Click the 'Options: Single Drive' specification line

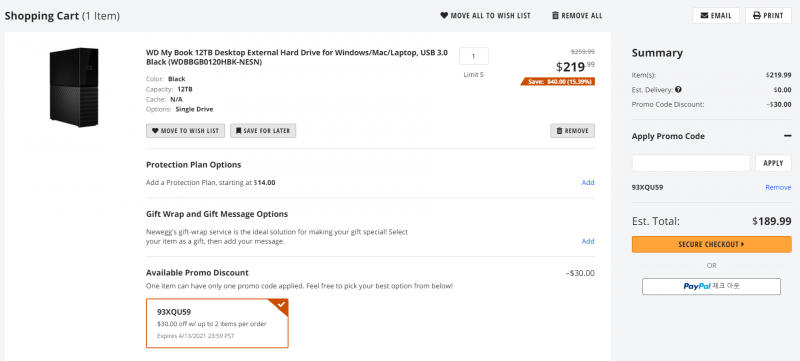pos(180,109)
